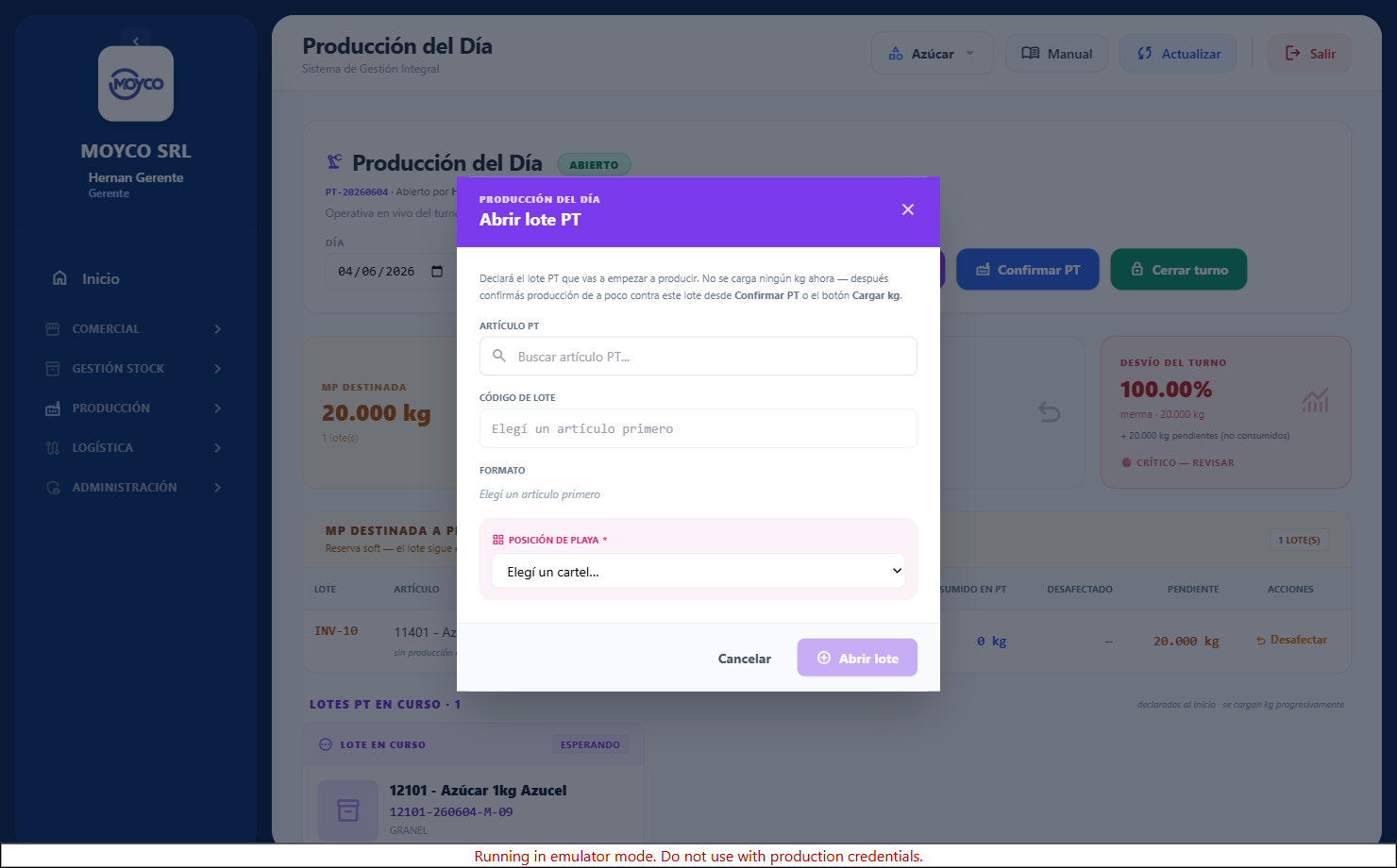
Task: Click the chart icon in Desvío del Turno
Action: coord(1315,400)
